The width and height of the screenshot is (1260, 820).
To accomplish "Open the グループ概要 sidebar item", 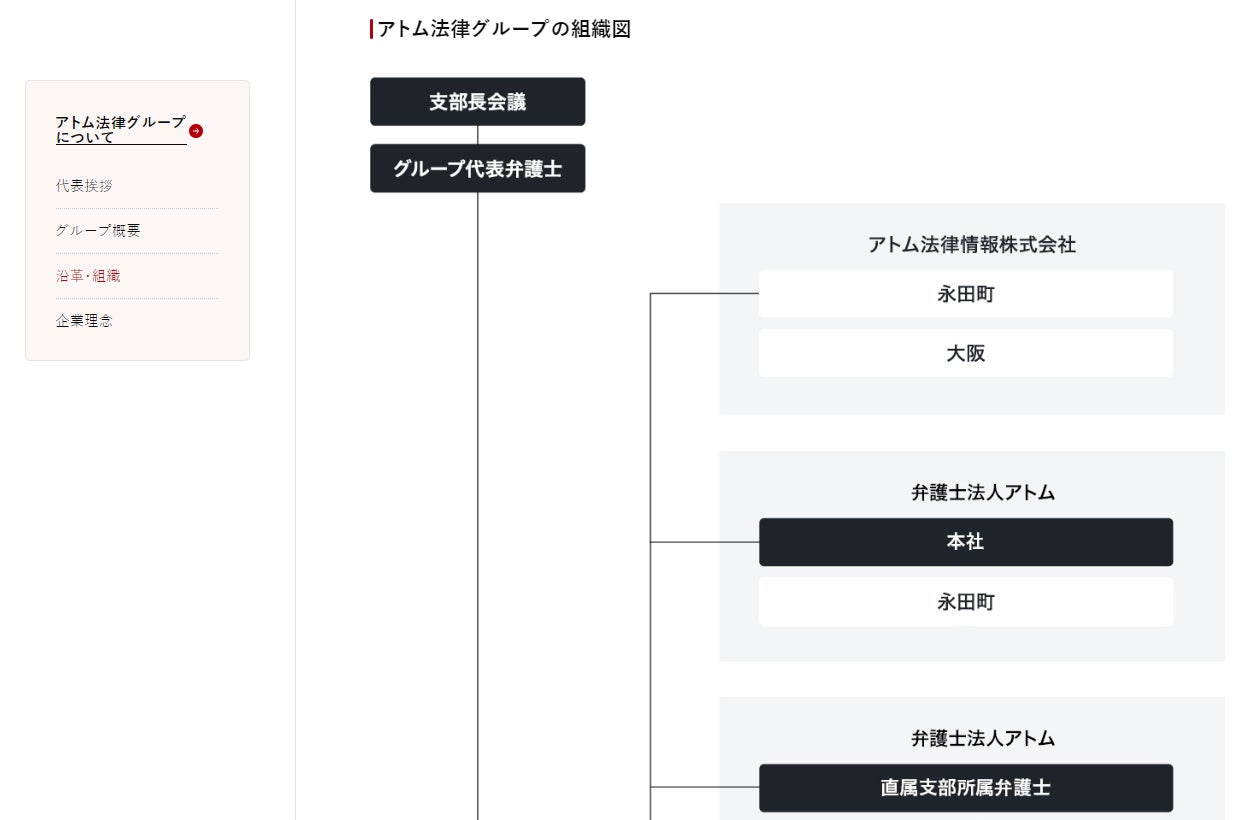I will tap(98, 230).
